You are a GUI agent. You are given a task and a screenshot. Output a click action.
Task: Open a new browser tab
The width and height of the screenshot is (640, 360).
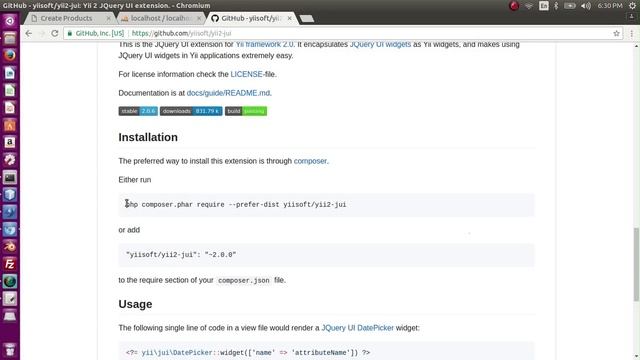[x=307, y=19]
